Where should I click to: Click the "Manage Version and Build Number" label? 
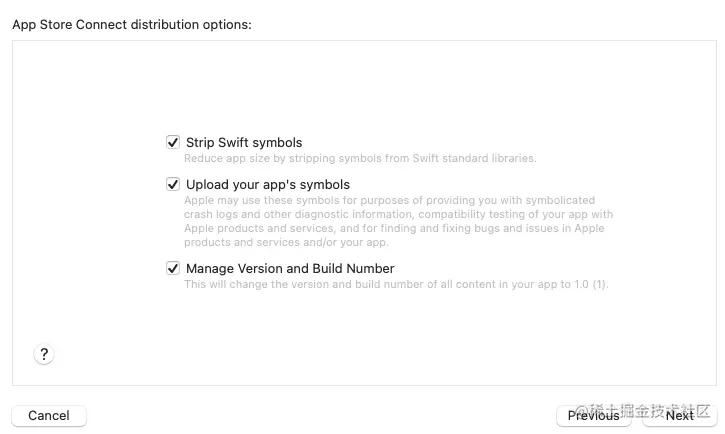(290, 268)
